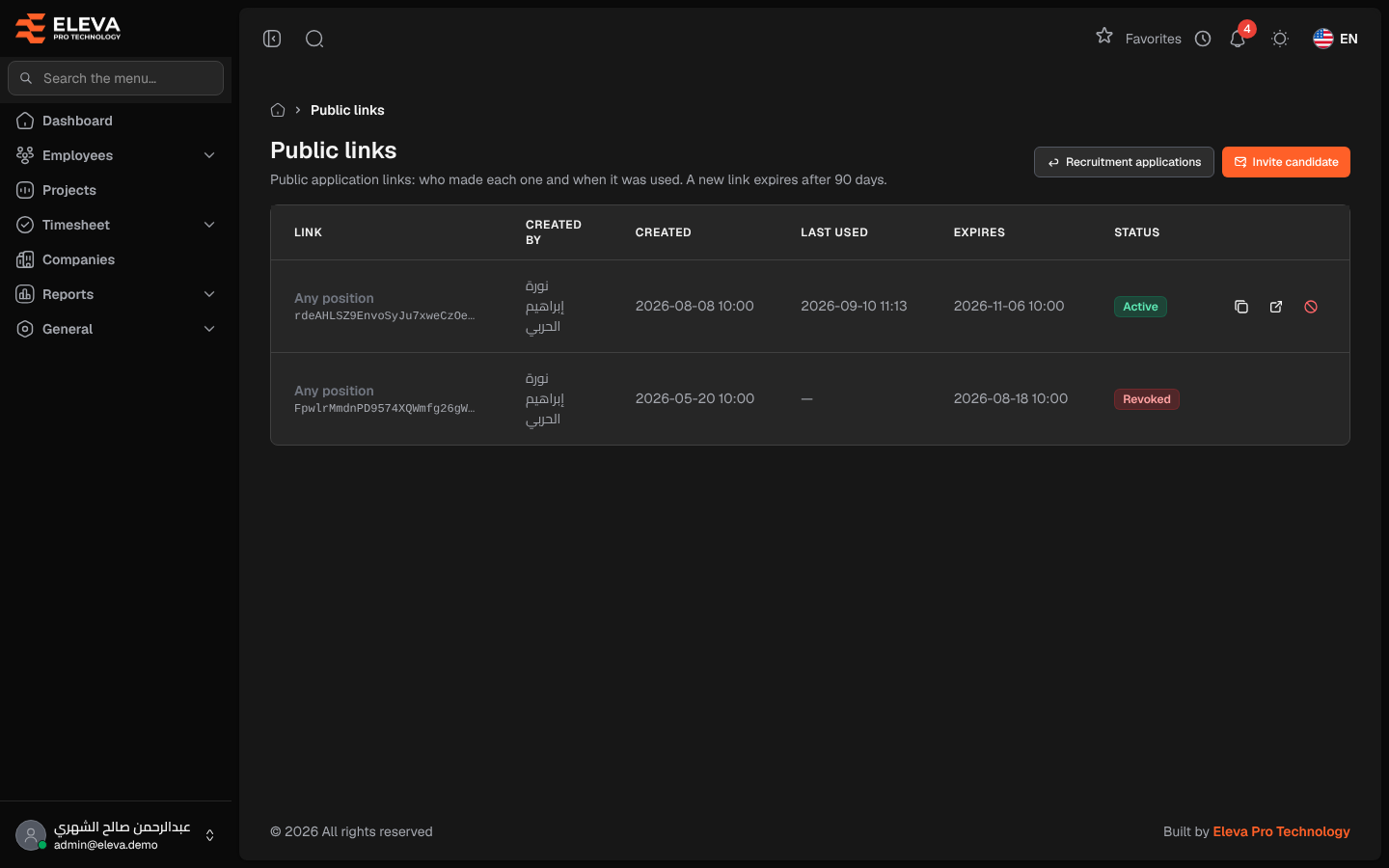Click the General sidebar icon
Image resolution: width=1389 pixels, height=868 pixels.
25,329
